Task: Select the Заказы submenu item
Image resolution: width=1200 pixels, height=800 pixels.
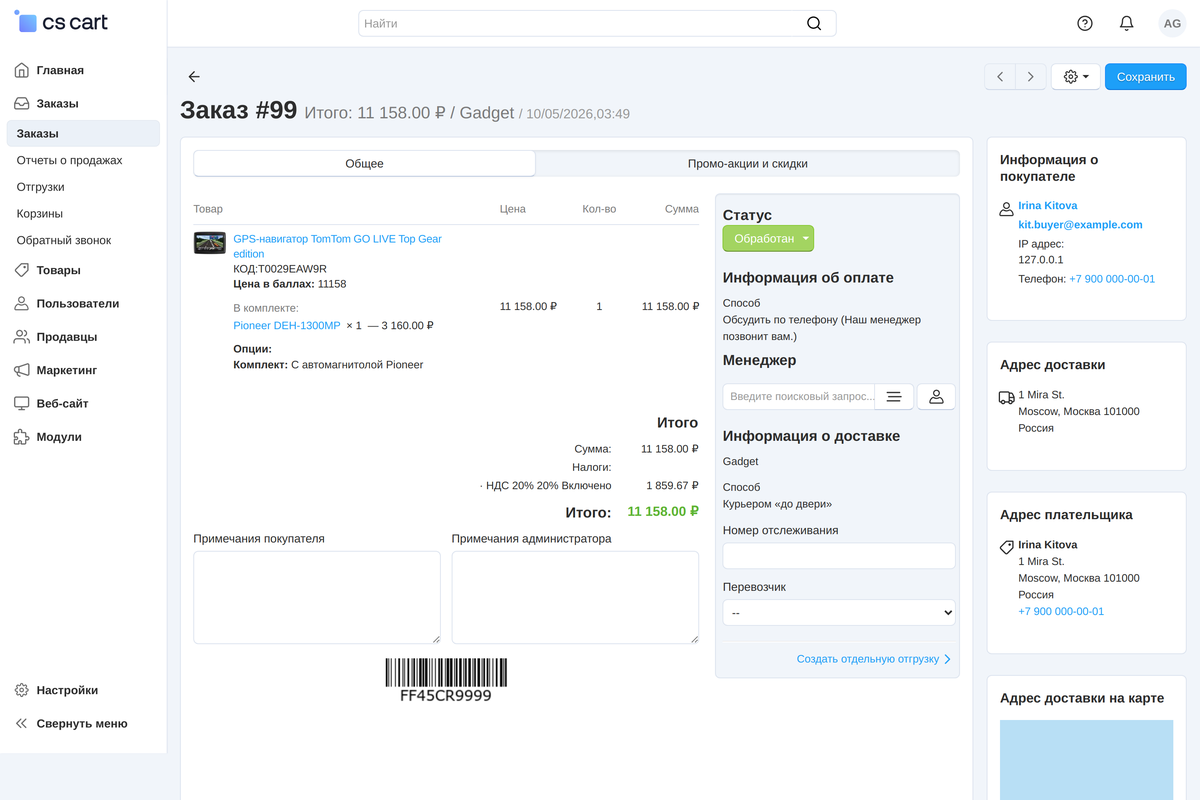Action: click(83, 133)
